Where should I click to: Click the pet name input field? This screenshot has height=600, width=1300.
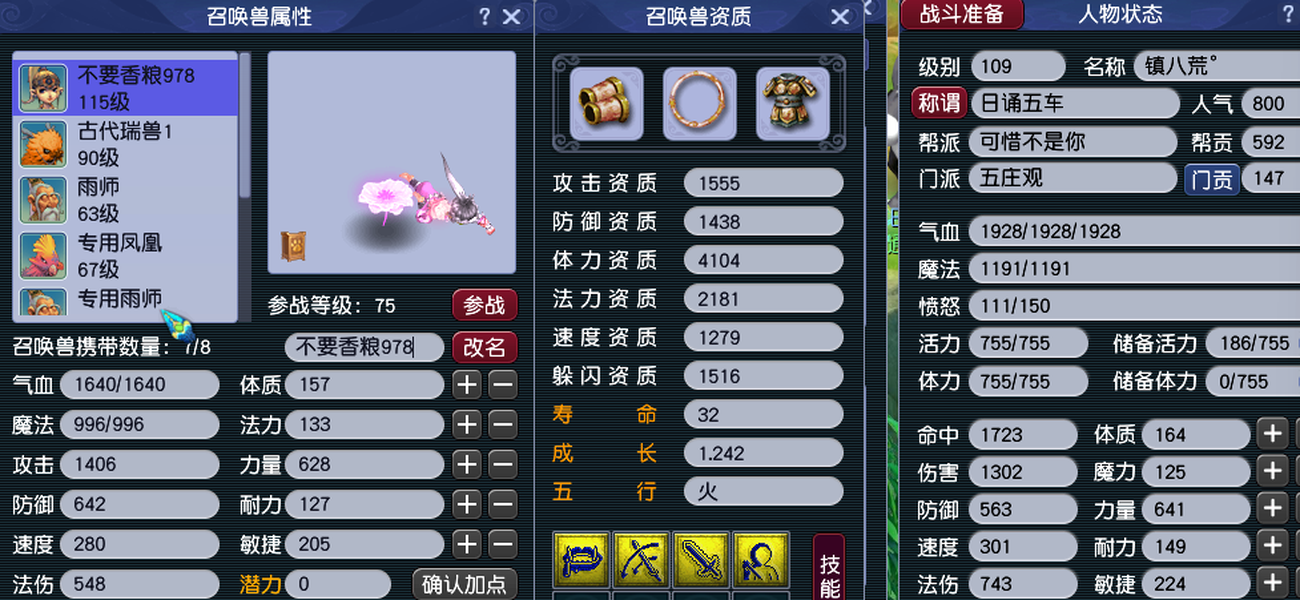364,347
